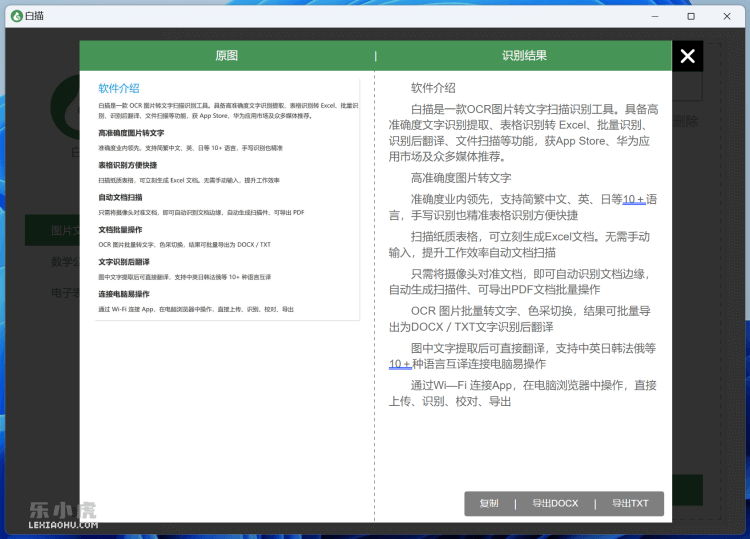Maximize the 白描 window
Image resolution: width=750 pixels, height=539 pixels.
pyautogui.click(x=691, y=16)
